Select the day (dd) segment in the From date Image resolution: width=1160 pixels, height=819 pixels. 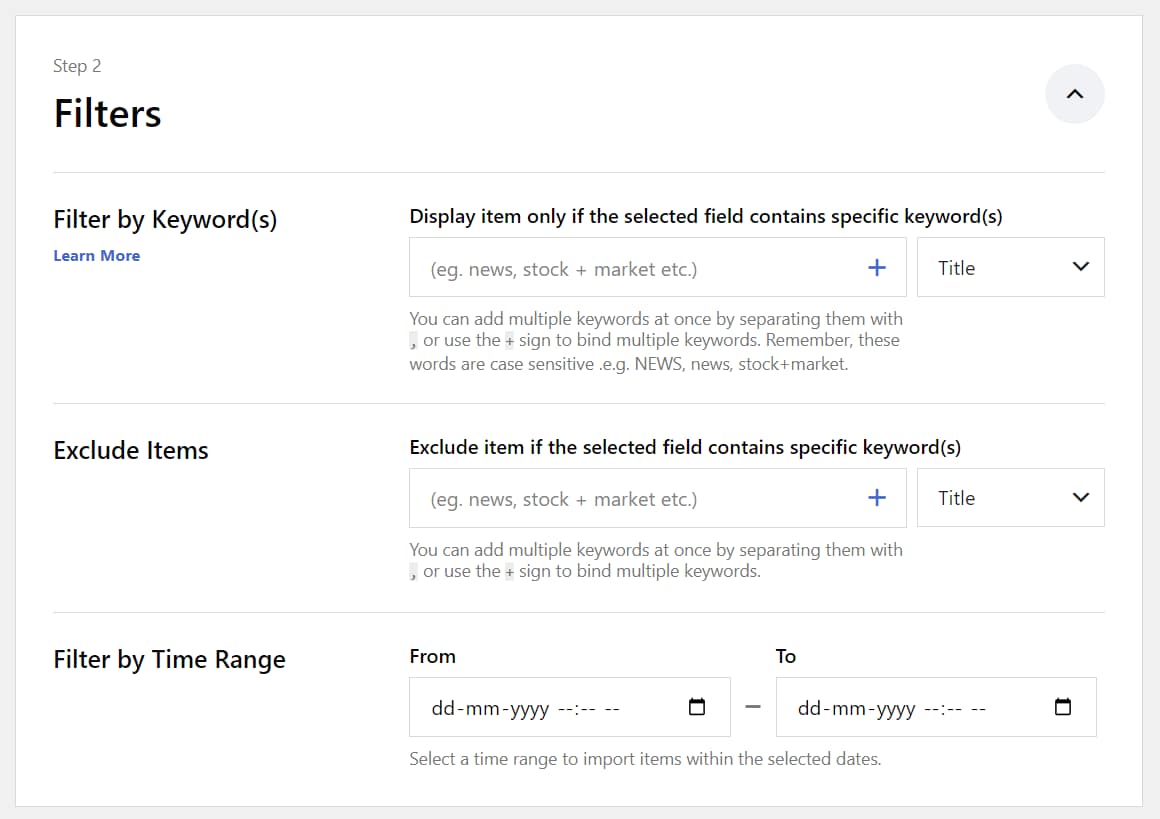(442, 709)
